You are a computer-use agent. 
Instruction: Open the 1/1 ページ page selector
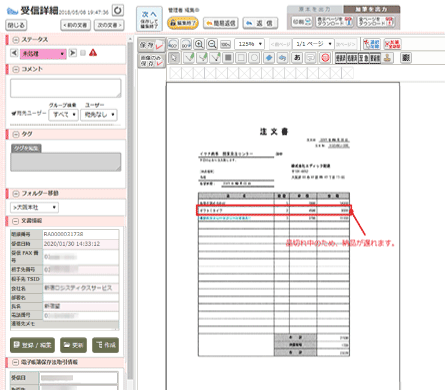click(313, 44)
